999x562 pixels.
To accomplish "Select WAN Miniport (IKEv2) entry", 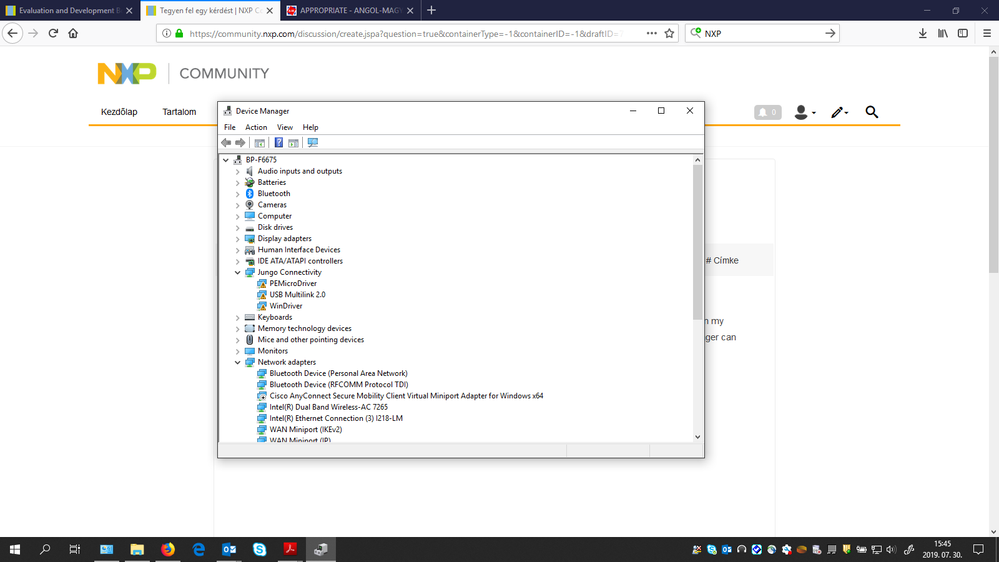I will (x=305, y=429).
